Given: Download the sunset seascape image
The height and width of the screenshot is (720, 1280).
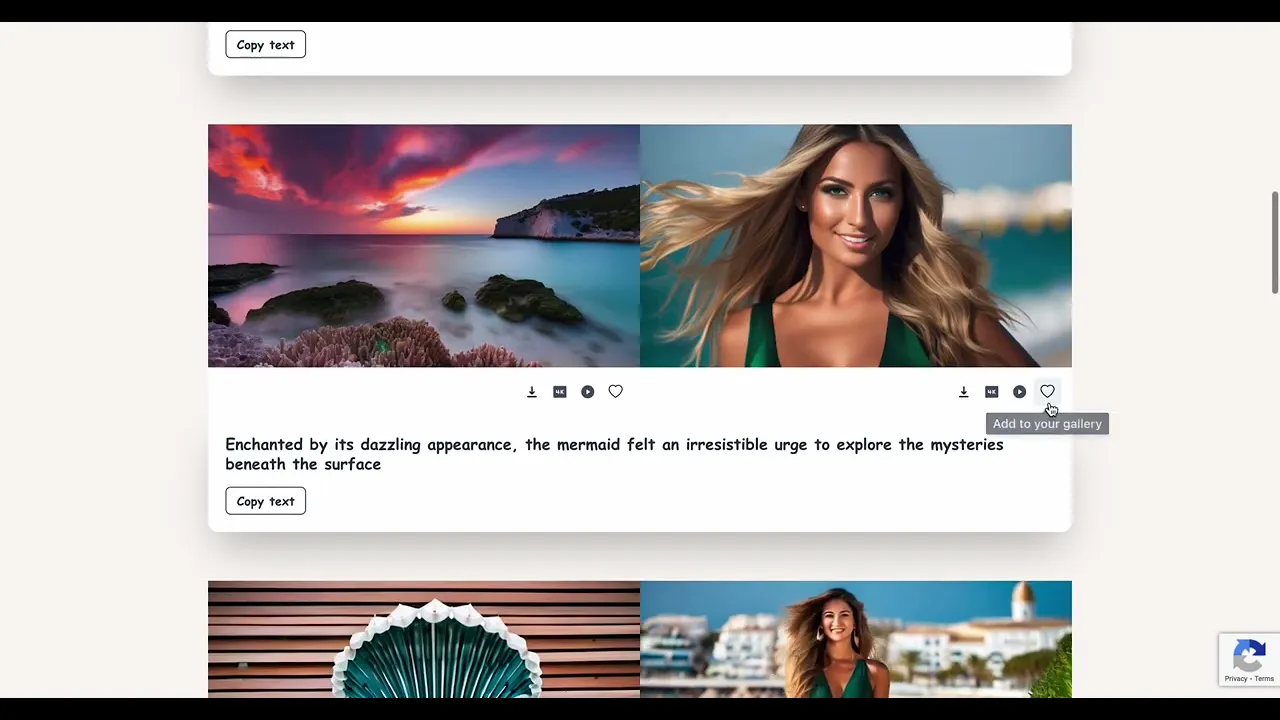Looking at the screenshot, I should [x=532, y=392].
